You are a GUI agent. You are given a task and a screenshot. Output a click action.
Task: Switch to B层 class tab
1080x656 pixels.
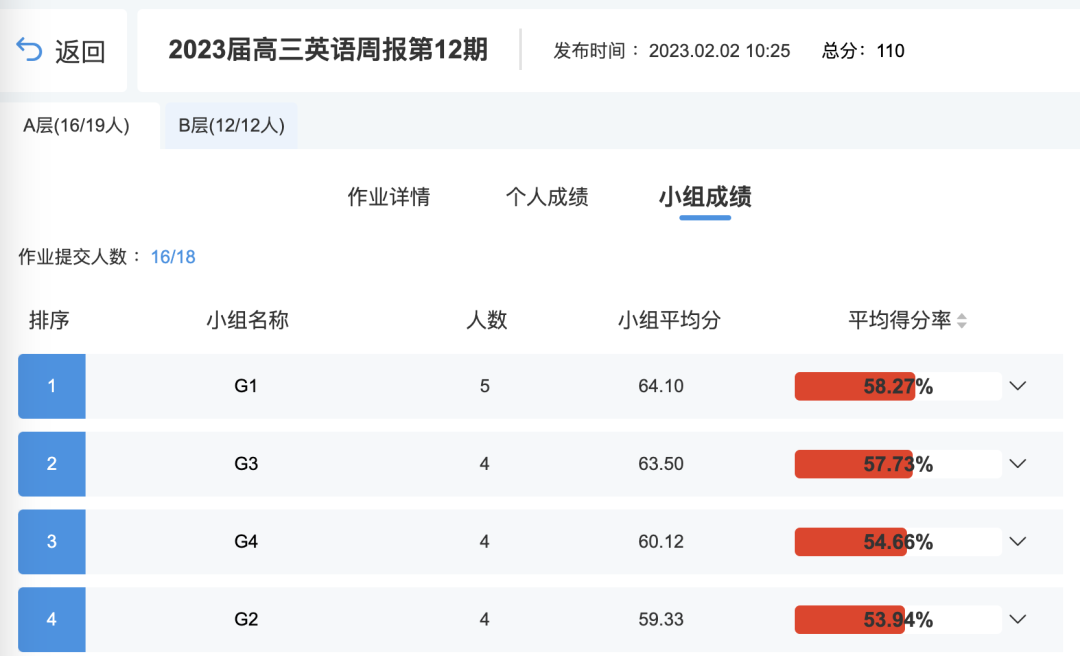tap(231, 126)
